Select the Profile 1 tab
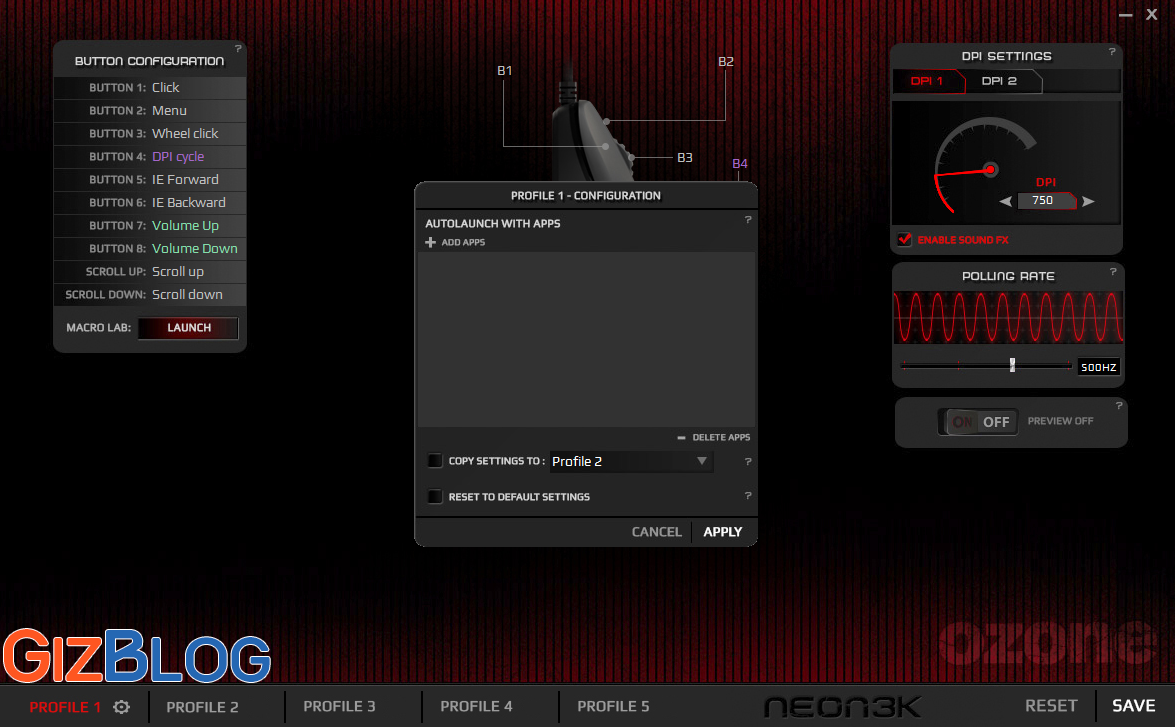This screenshot has width=1175, height=727. point(64,707)
